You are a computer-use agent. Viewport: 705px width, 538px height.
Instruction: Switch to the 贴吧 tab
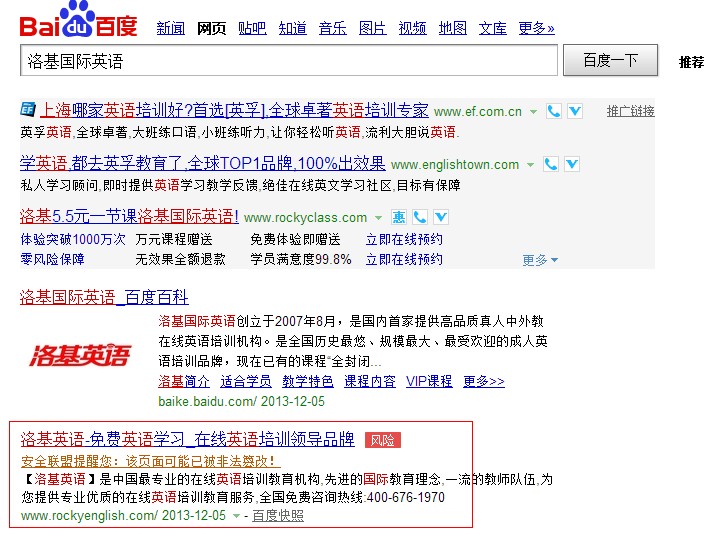pos(252,28)
